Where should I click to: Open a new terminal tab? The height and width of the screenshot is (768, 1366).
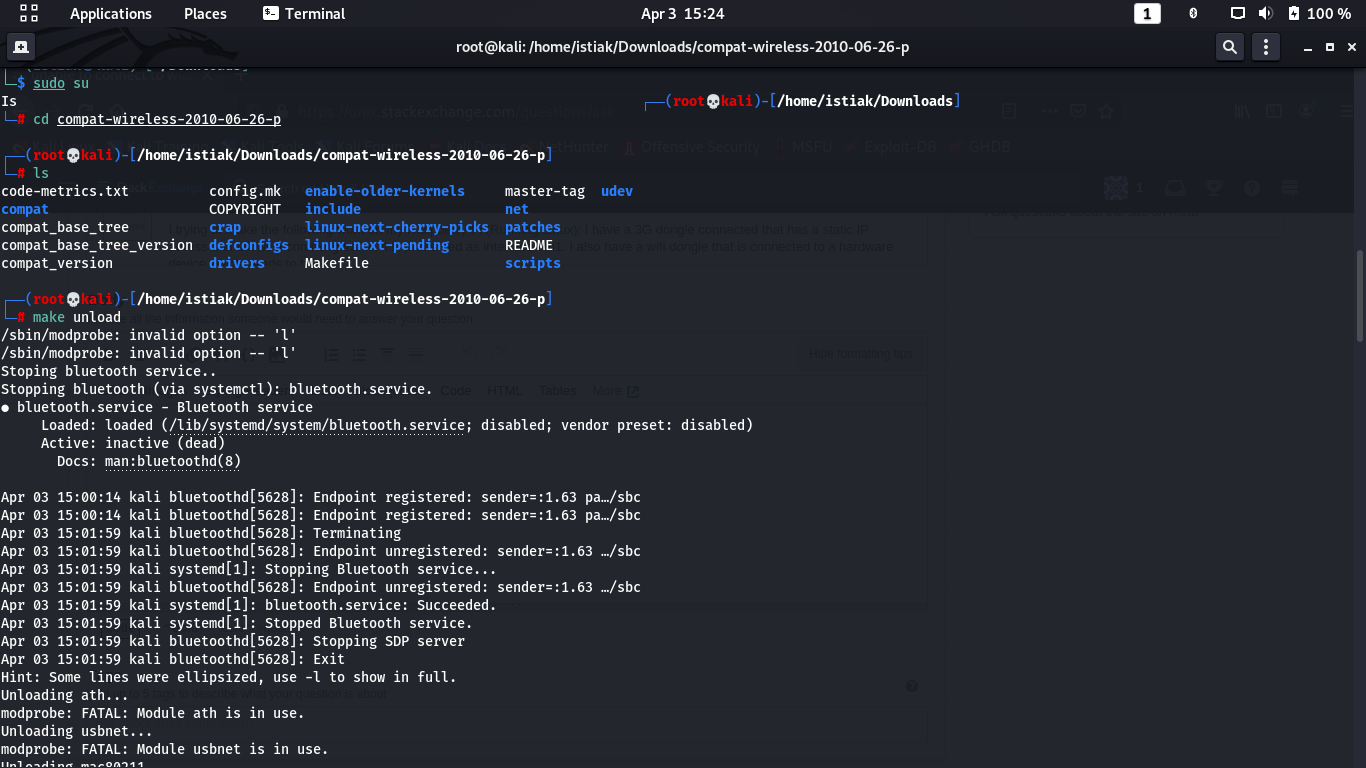tap(21, 46)
